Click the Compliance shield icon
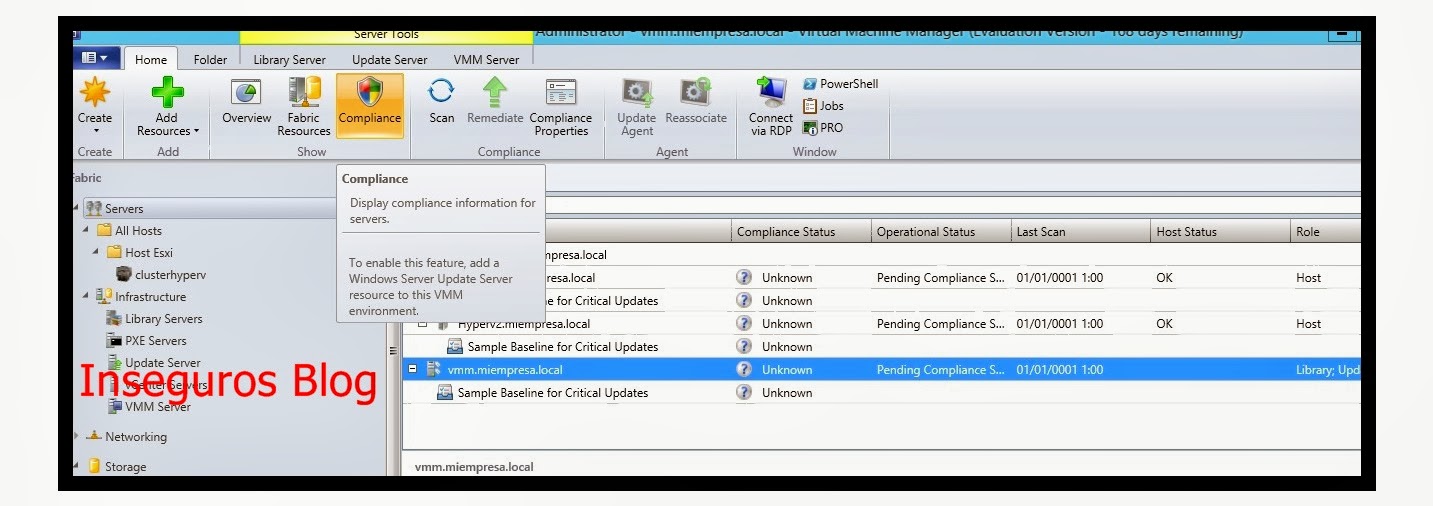Image resolution: width=1433 pixels, height=506 pixels. coord(369,94)
